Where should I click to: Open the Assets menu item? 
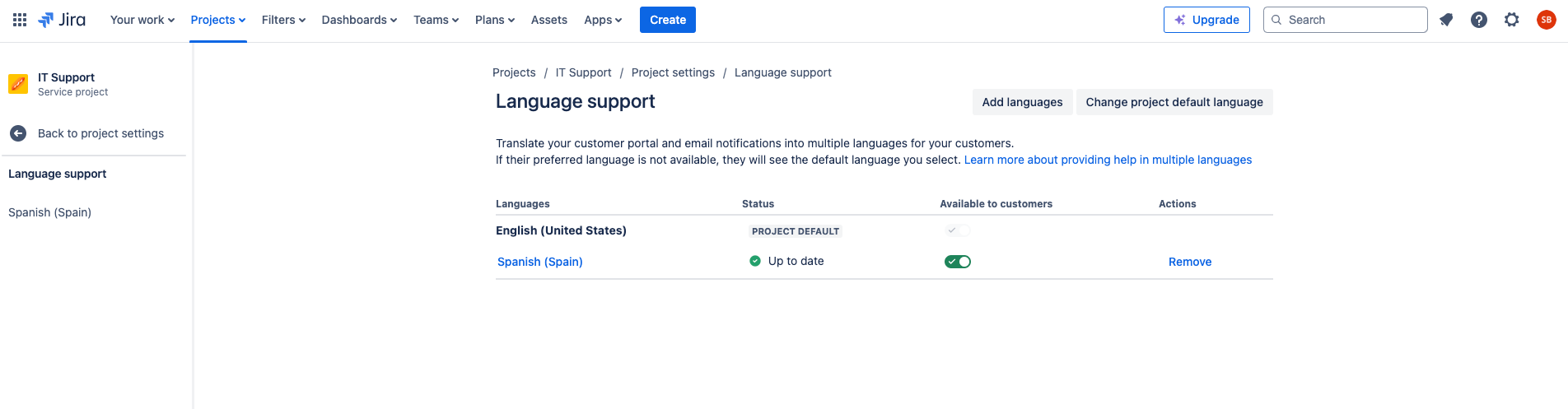coord(548,20)
